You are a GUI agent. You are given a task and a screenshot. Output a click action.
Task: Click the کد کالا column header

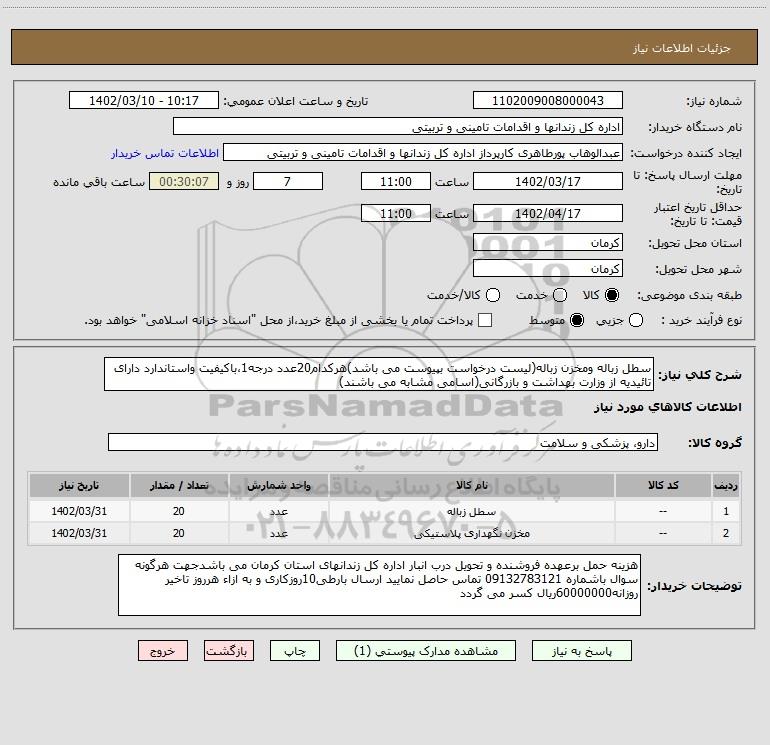point(663,485)
